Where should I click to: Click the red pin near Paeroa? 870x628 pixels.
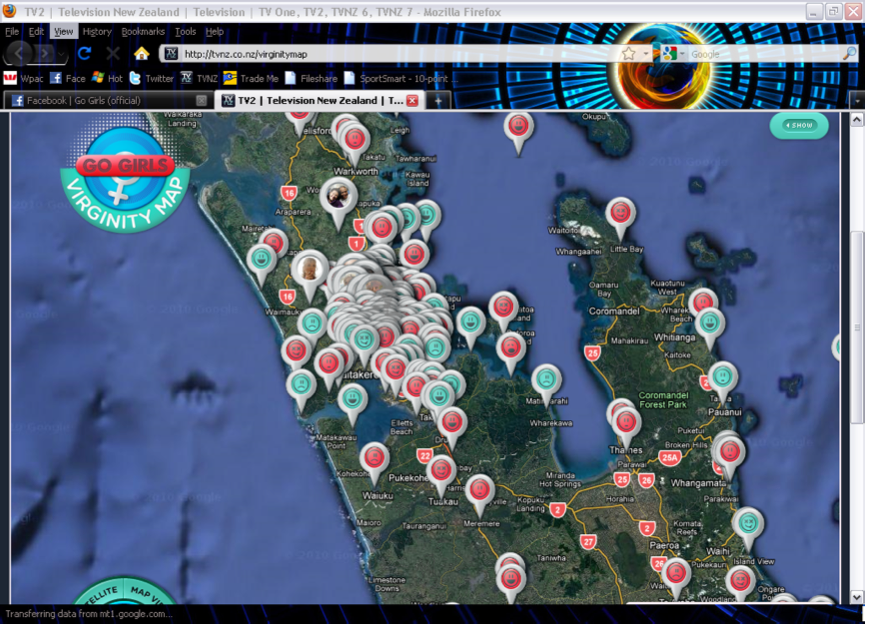(676, 573)
